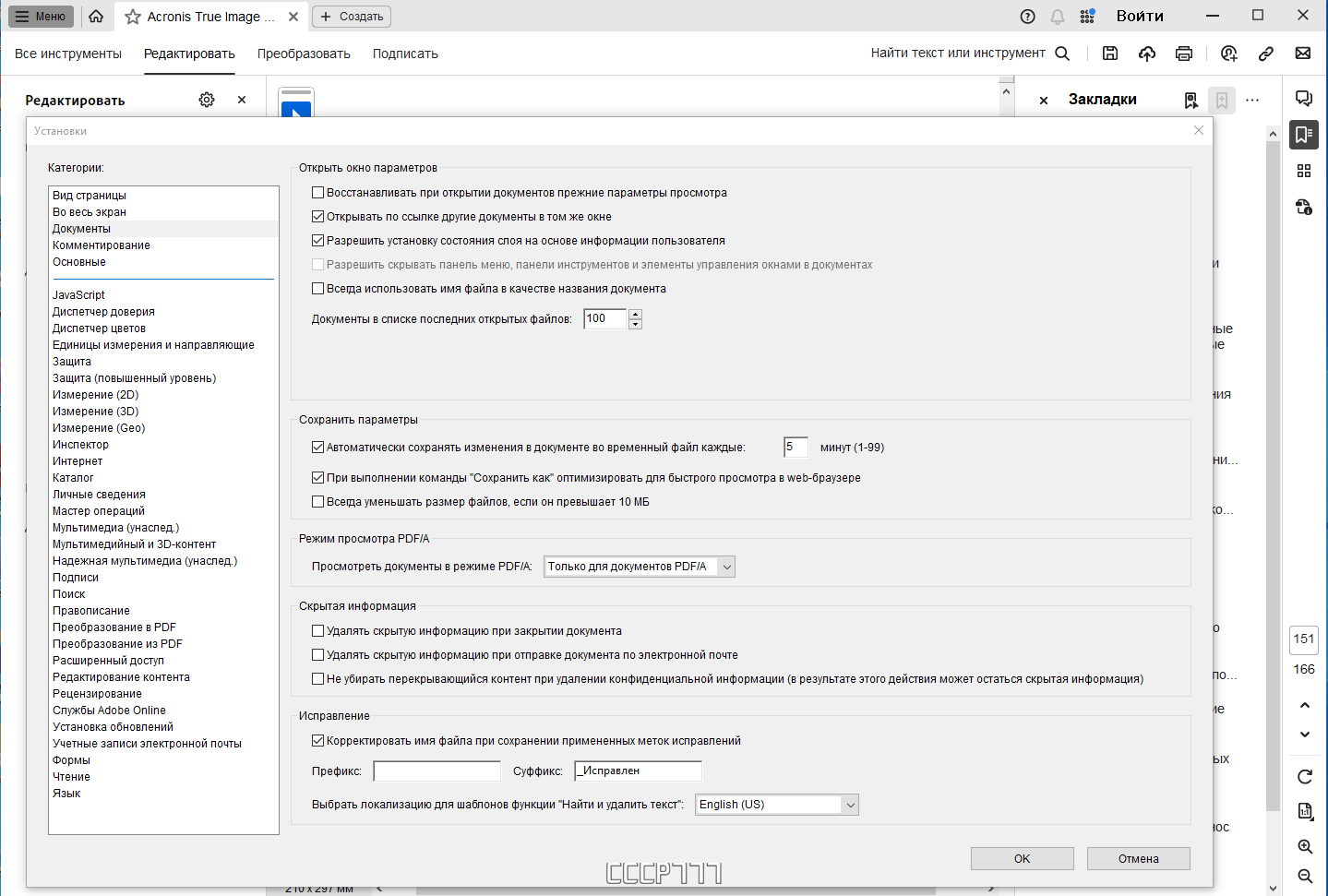The width and height of the screenshot is (1328, 896).
Task: Close the Закладки panel
Action: [1044, 101]
